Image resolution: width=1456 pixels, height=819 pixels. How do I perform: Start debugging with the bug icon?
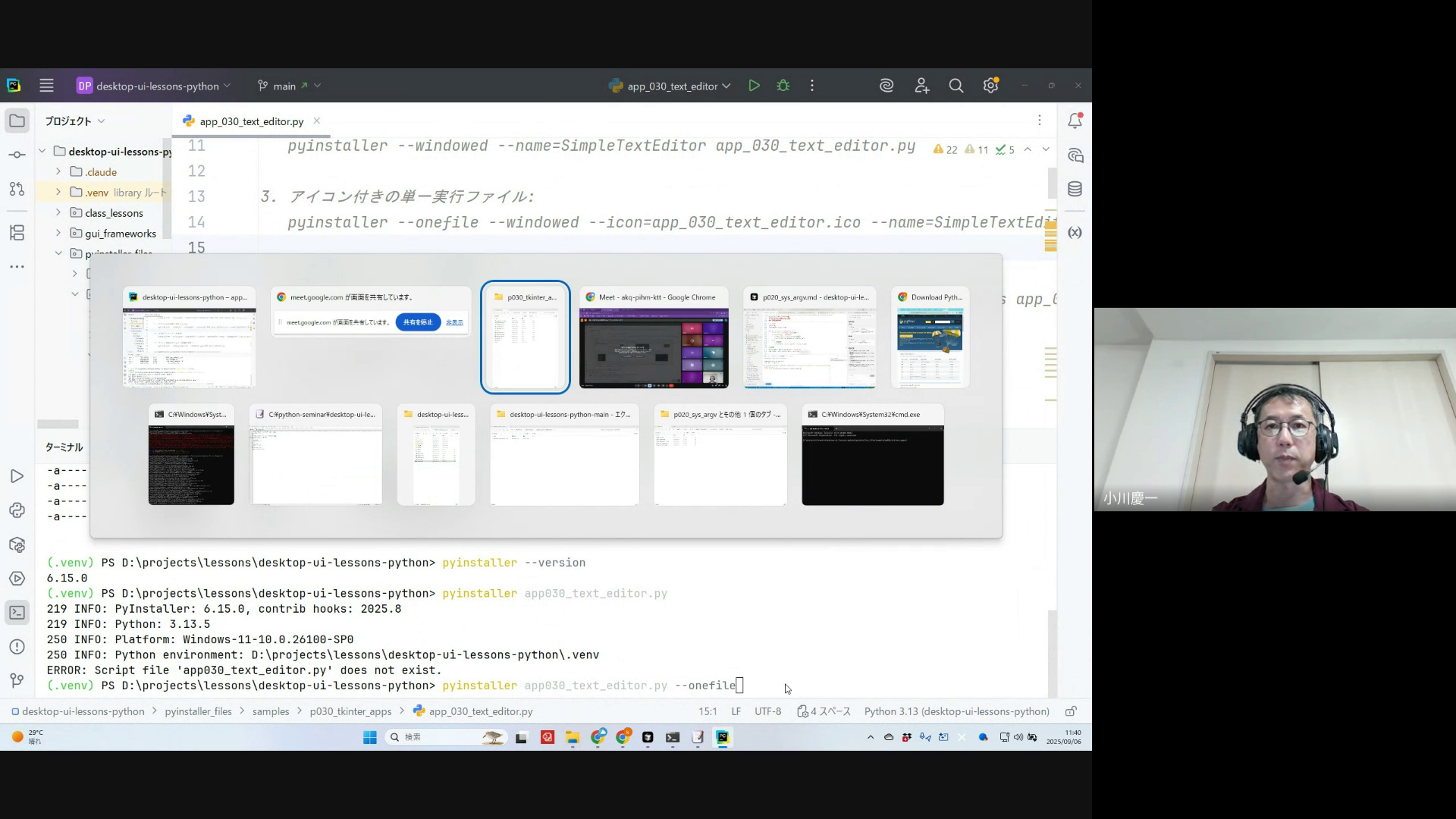(x=783, y=86)
